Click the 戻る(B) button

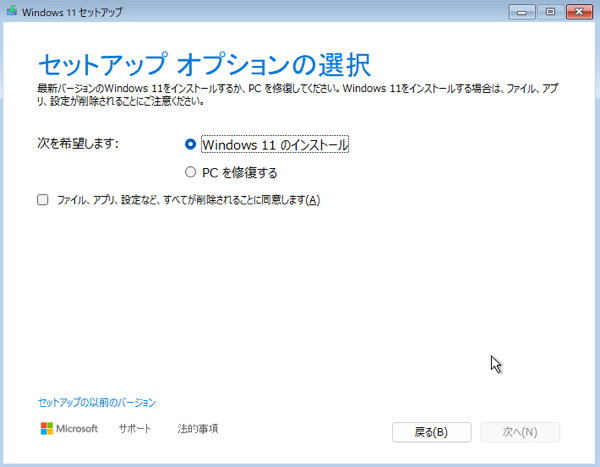tap(432, 432)
